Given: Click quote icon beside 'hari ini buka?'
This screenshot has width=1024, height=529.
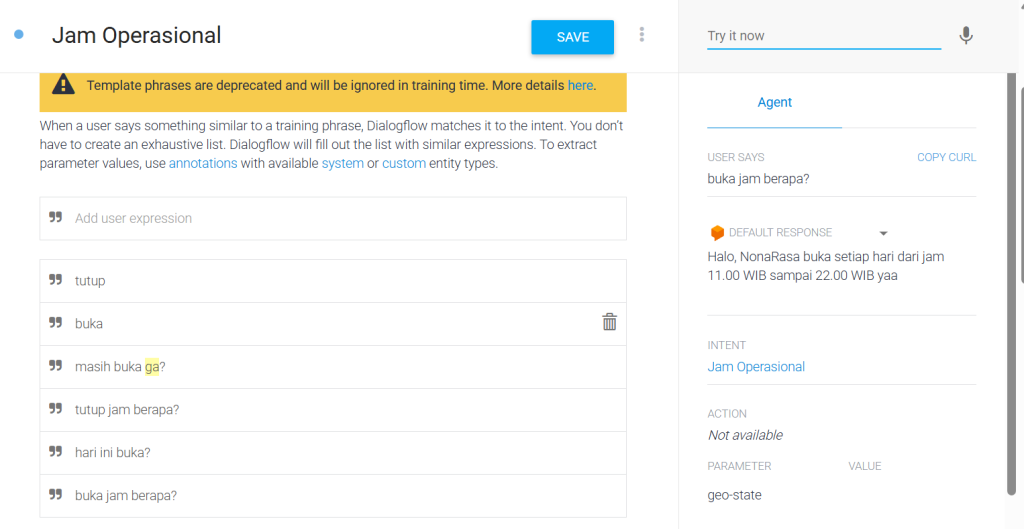Looking at the screenshot, I should tap(56, 452).
